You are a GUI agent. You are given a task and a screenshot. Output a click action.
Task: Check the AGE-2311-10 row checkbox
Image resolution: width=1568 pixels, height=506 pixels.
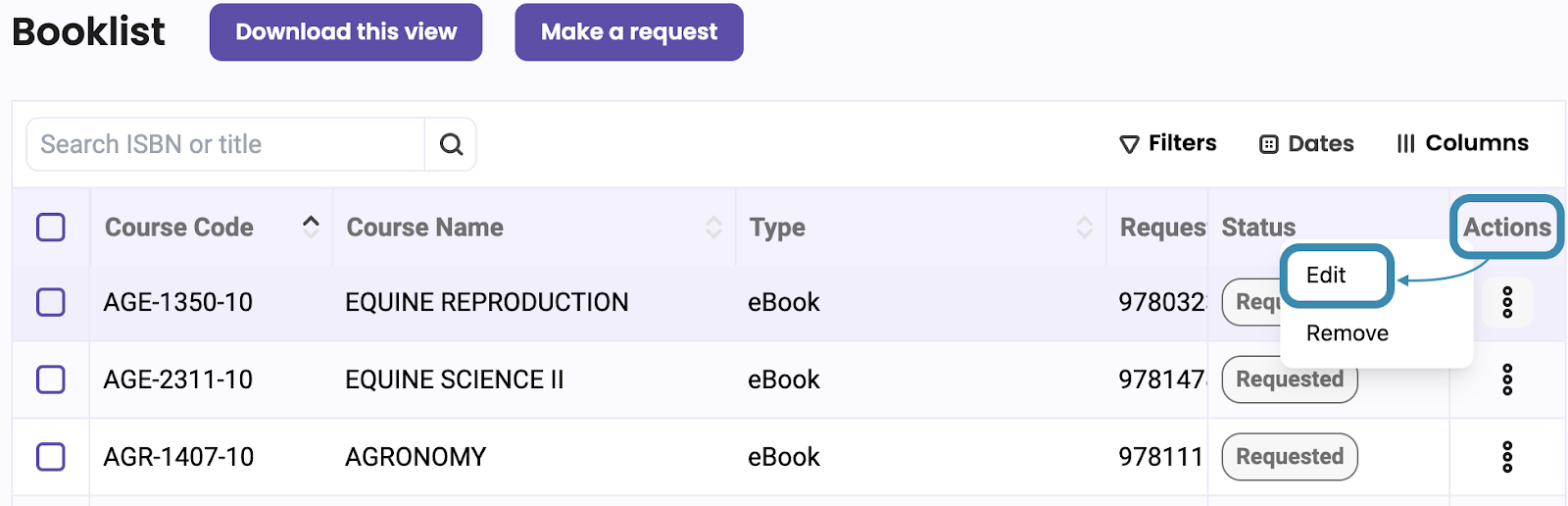[x=51, y=379]
